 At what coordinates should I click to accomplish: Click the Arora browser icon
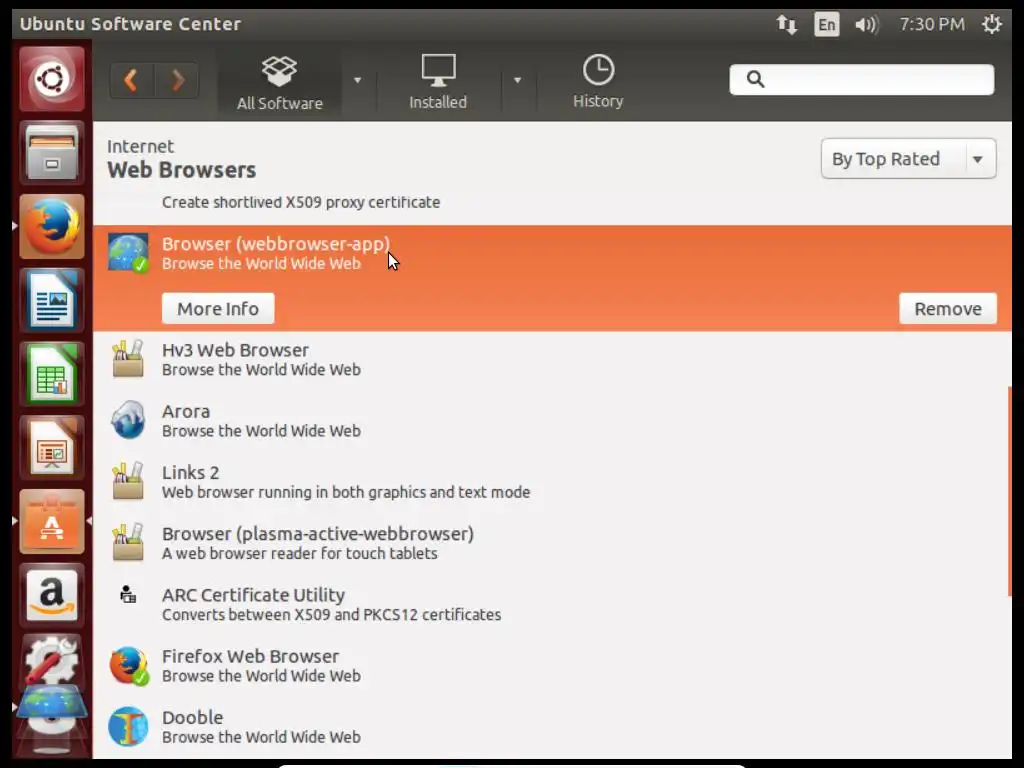pyautogui.click(x=128, y=420)
